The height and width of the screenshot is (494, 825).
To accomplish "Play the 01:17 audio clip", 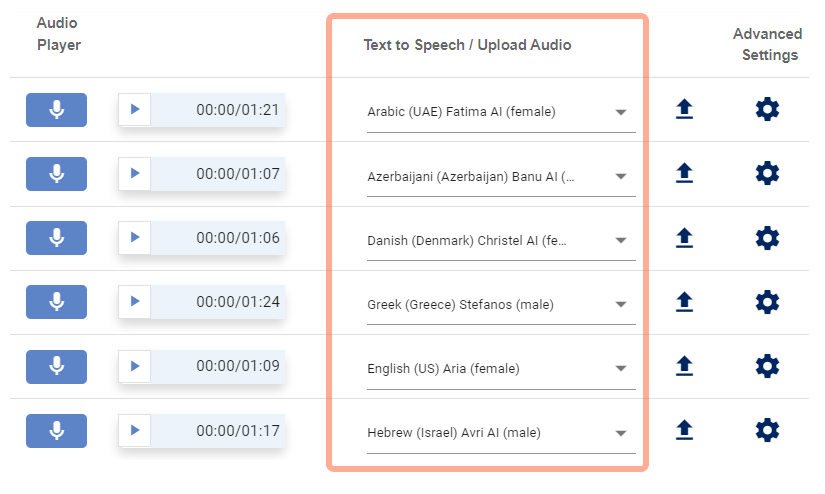I will [135, 431].
